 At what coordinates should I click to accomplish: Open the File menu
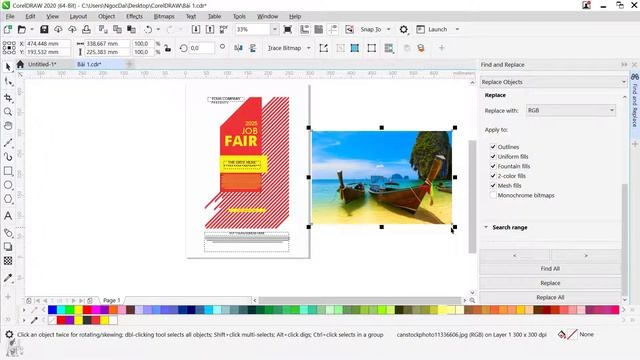tap(10, 16)
